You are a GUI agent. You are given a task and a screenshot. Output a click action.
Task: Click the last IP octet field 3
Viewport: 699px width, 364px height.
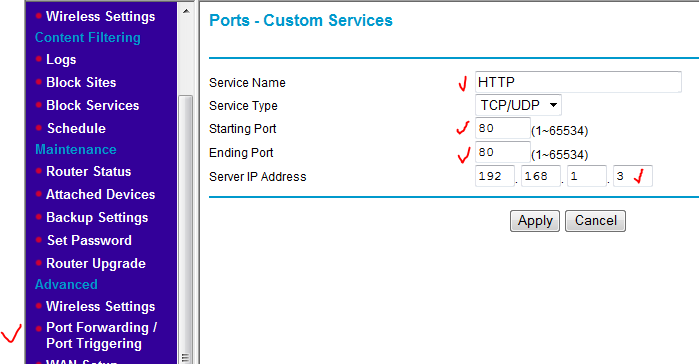coord(633,176)
